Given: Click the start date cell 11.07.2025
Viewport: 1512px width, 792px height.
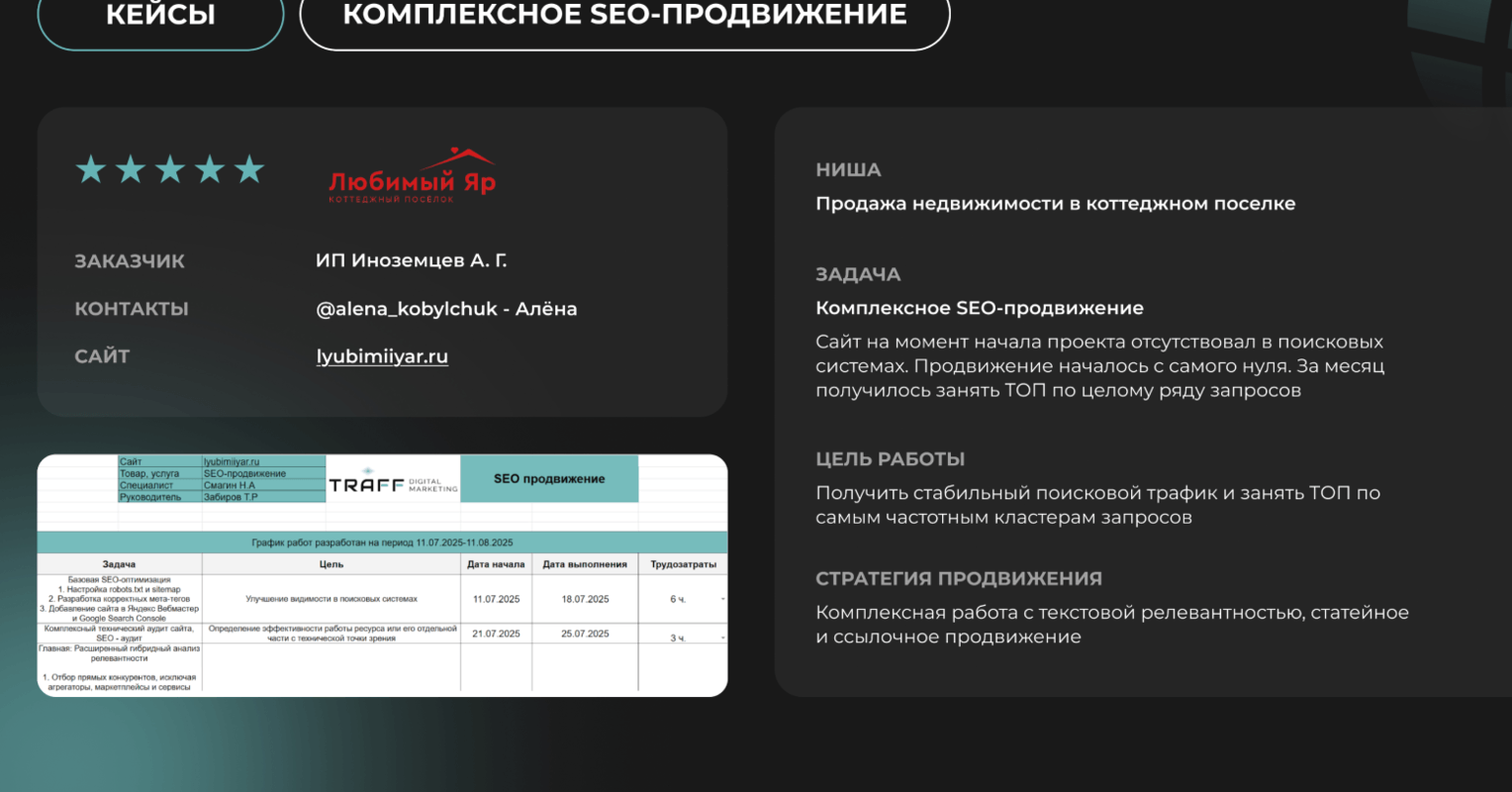Looking at the screenshot, I should point(496,599).
